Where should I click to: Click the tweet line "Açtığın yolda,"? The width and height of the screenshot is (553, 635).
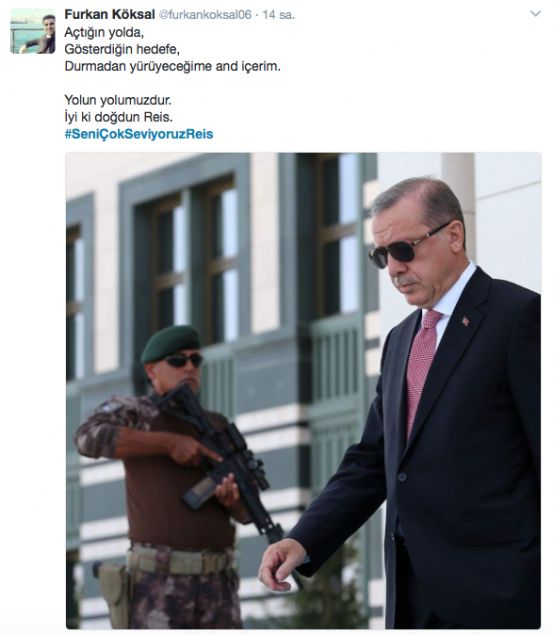(104, 32)
